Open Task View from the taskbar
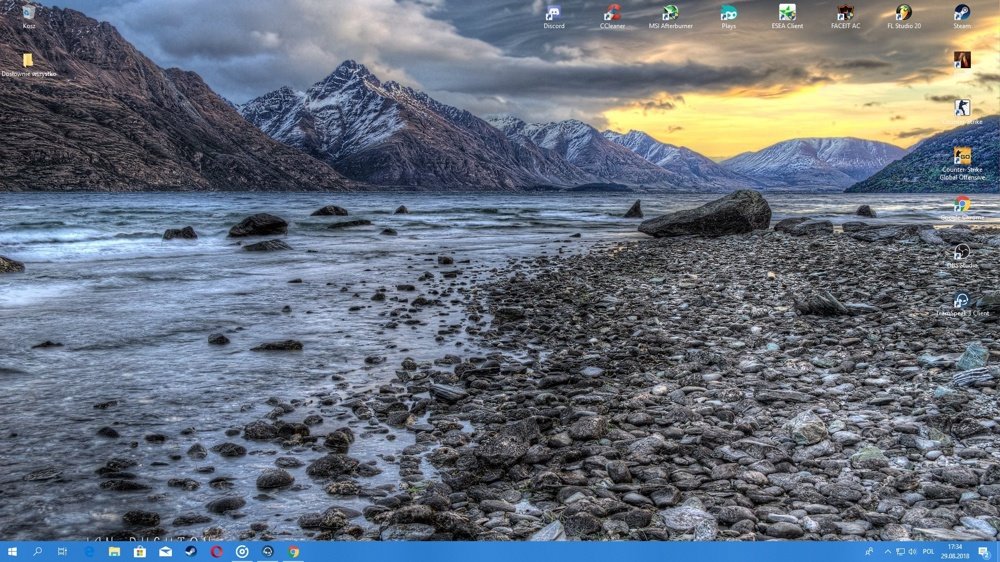Screen dimensions: 1000x562 pyautogui.click(x=62, y=552)
